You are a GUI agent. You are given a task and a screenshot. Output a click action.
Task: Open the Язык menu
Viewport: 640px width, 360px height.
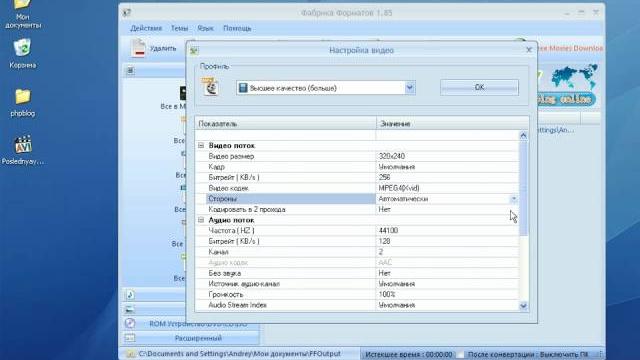coord(205,28)
